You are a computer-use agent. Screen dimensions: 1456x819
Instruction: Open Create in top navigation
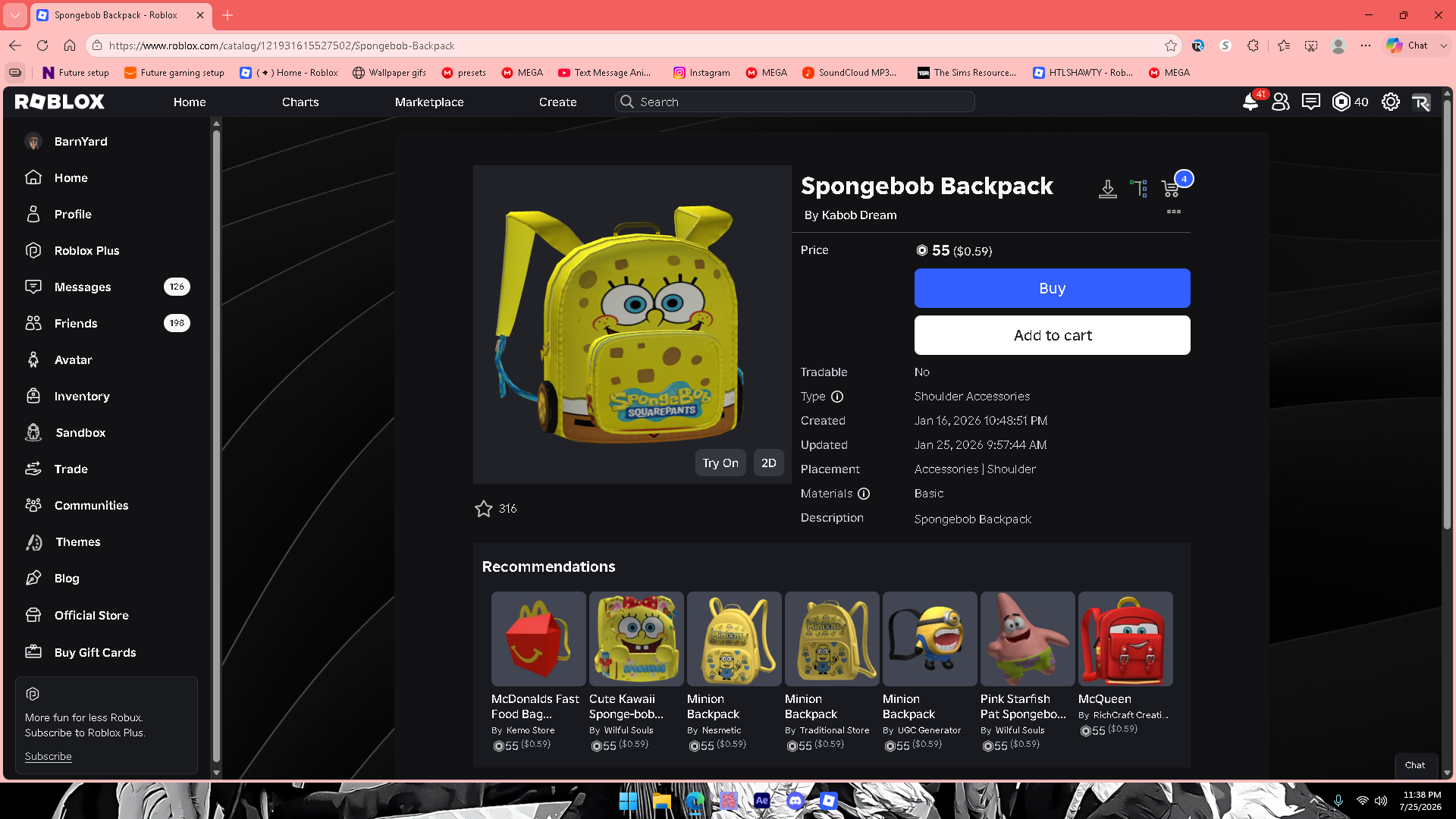coord(558,102)
